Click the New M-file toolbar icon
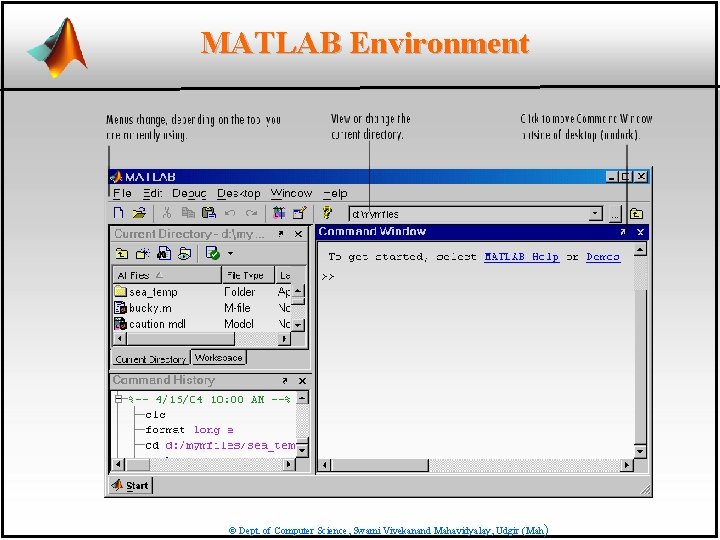Screen dimensions: 720x540 click(x=118, y=213)
